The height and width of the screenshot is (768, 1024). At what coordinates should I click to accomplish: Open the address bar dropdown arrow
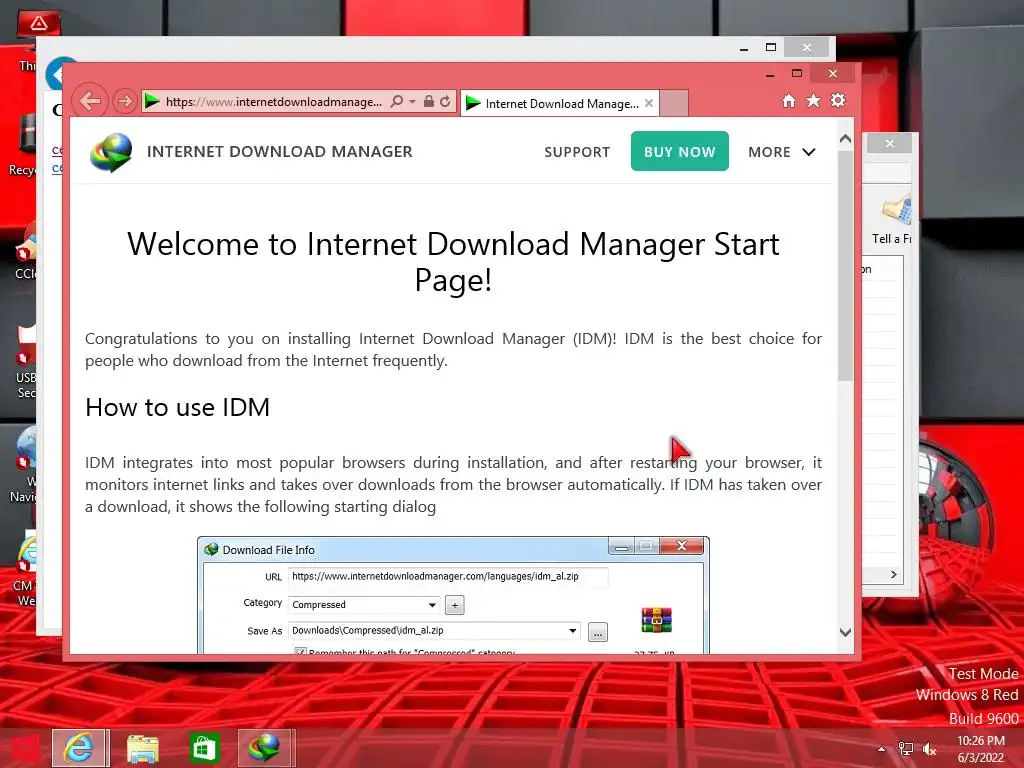(x=412, y=101)
